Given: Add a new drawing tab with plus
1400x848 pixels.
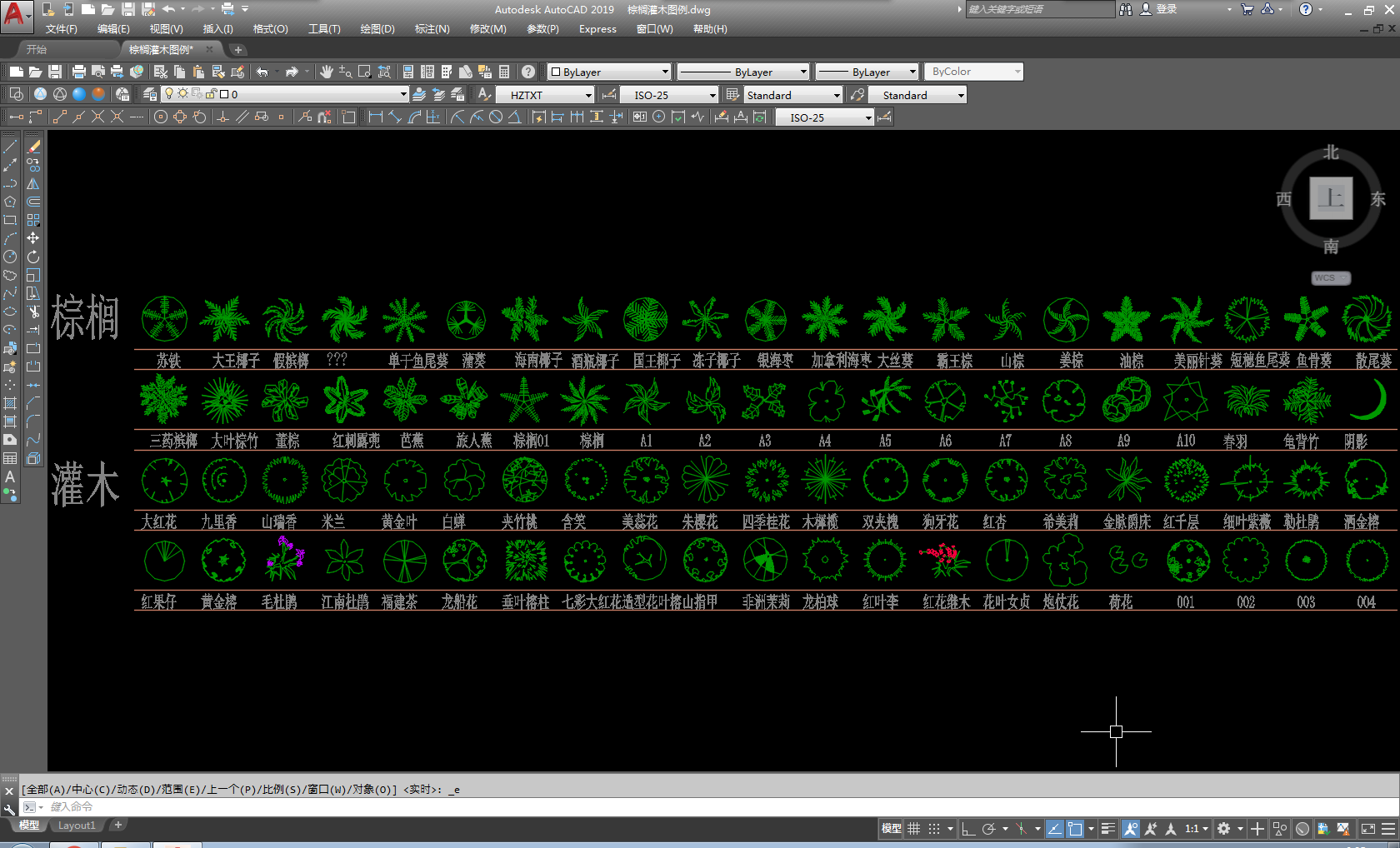Looking at the screenshot, I should pyautogui.click(x=237, y=50).
